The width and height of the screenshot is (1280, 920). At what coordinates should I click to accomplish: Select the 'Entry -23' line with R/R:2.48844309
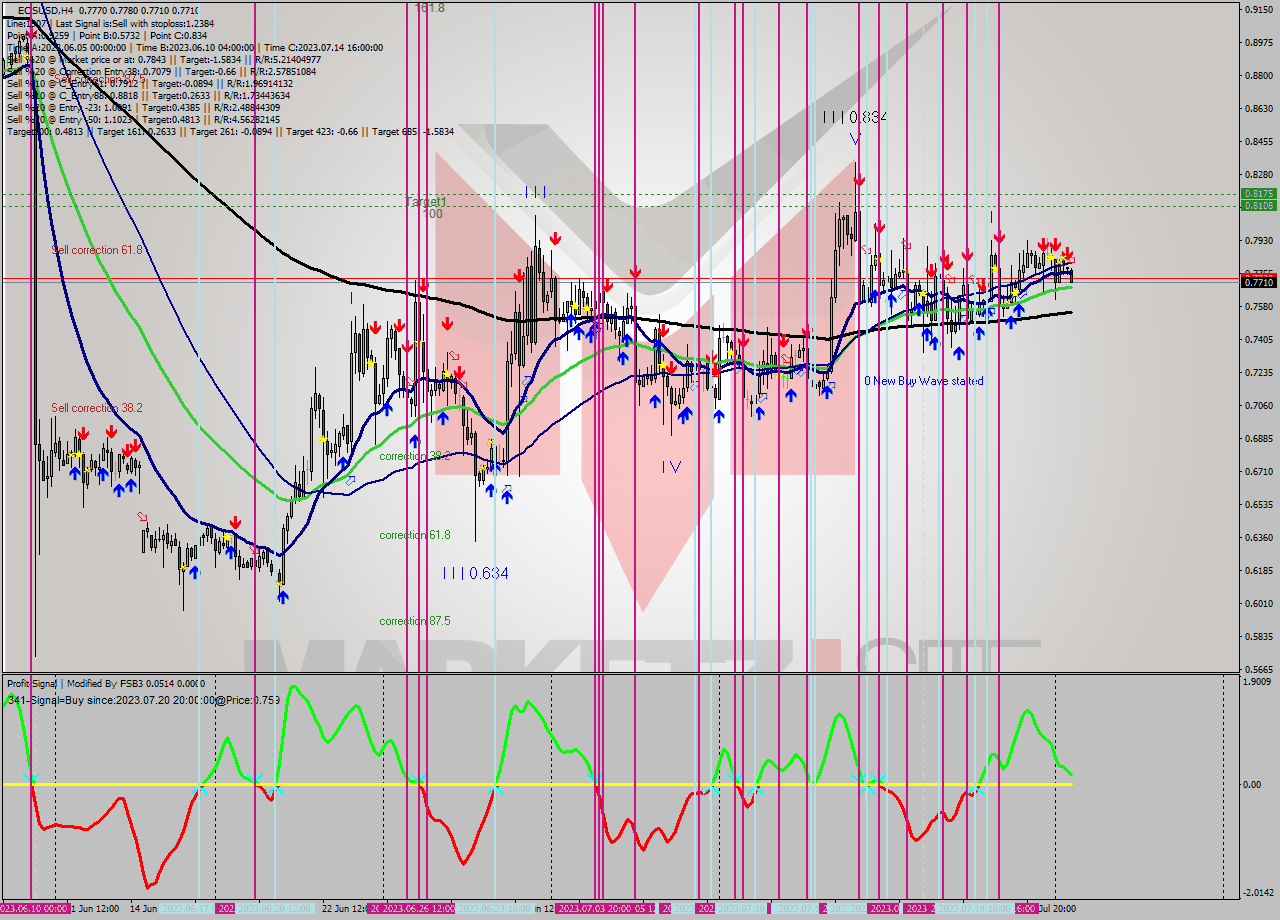(x=142, y=107)
